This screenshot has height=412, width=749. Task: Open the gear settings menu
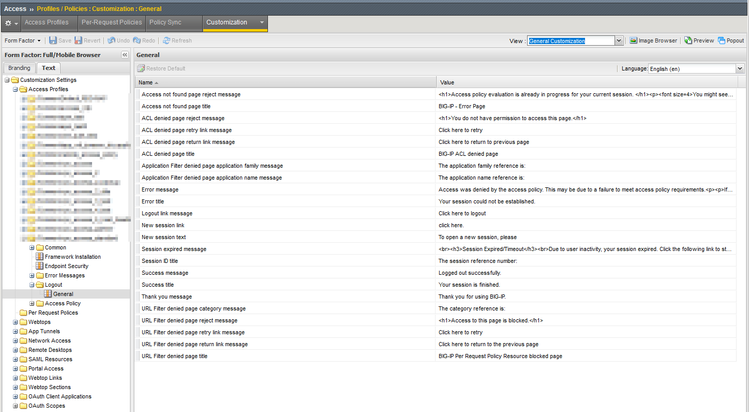tap(11, 22)
